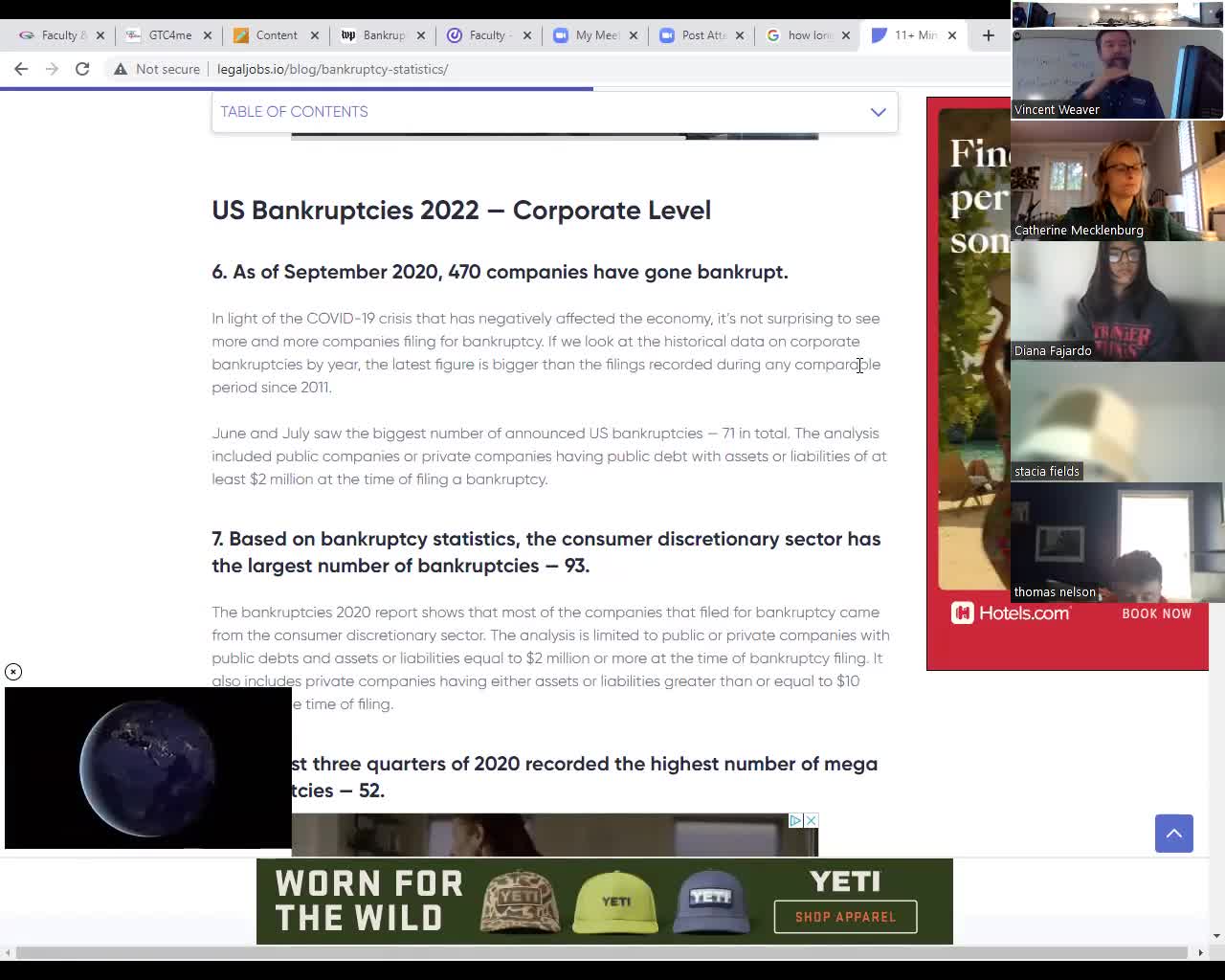1225x980 pixels.
Task: Click the camo YETI hat image
Action: pyautogui.click(x=520, y=902)
